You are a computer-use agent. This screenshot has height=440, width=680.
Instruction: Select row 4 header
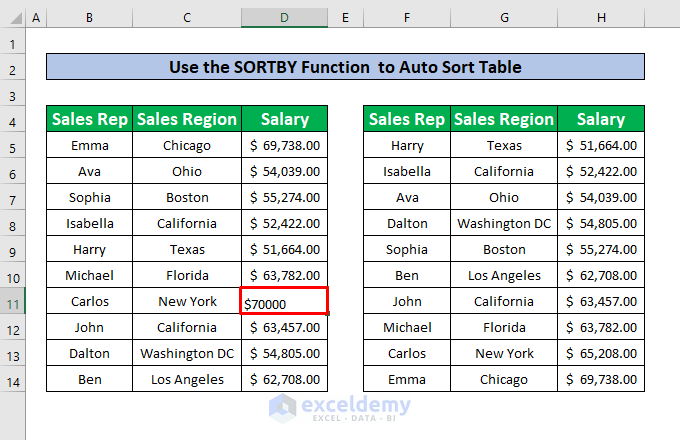13,119
